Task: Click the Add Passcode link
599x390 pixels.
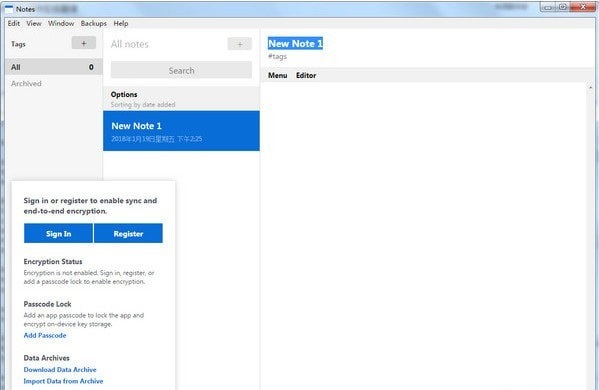Action: tap(45, 335)
